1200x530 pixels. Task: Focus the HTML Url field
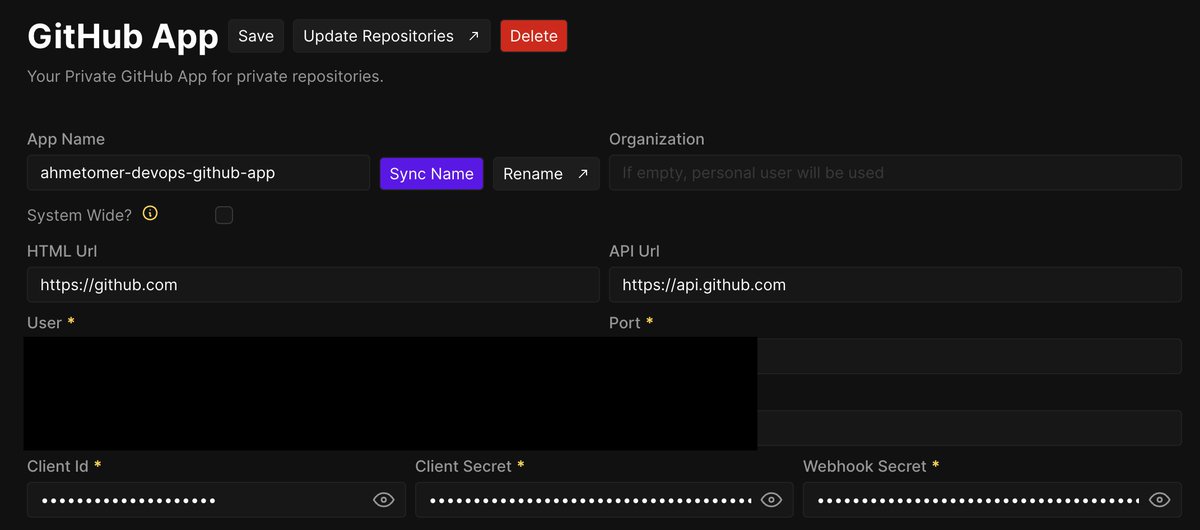pyautogui.click(x=313, y=285)
